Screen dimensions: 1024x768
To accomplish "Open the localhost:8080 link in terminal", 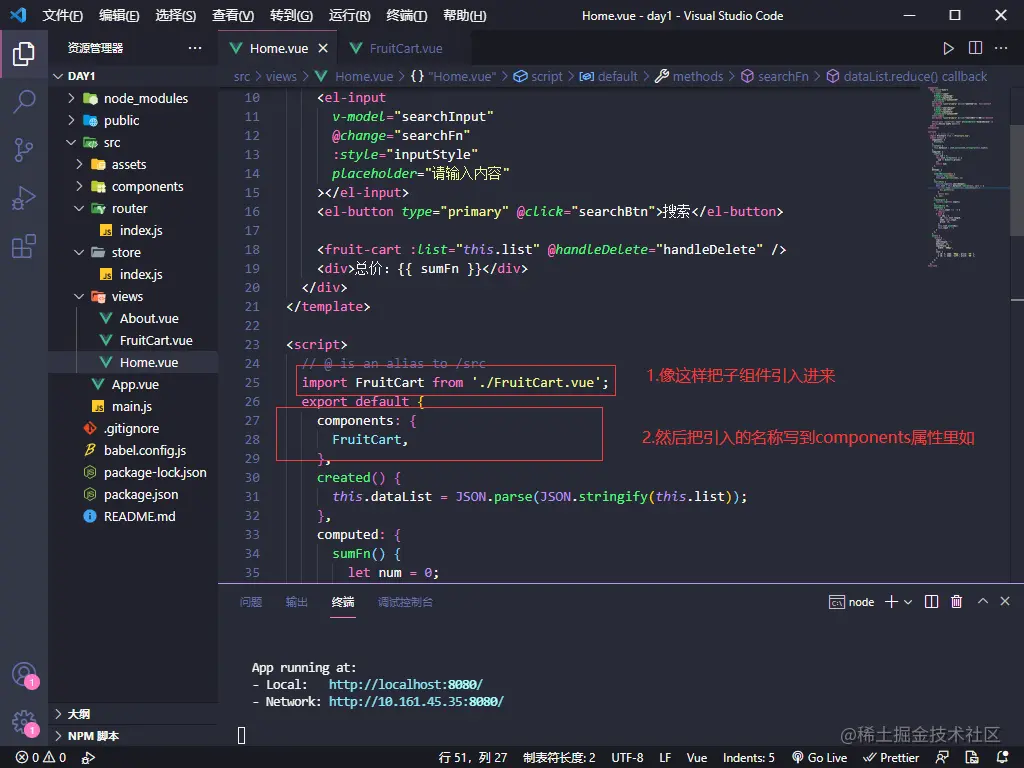I will click(x=406, y=684).
